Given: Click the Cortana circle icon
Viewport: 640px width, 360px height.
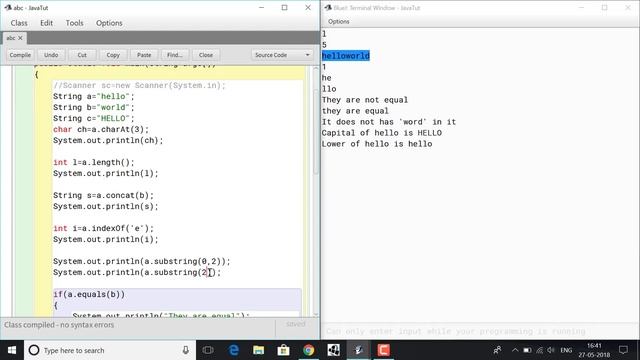Looking at the screenshot, I should pos(34,350).
